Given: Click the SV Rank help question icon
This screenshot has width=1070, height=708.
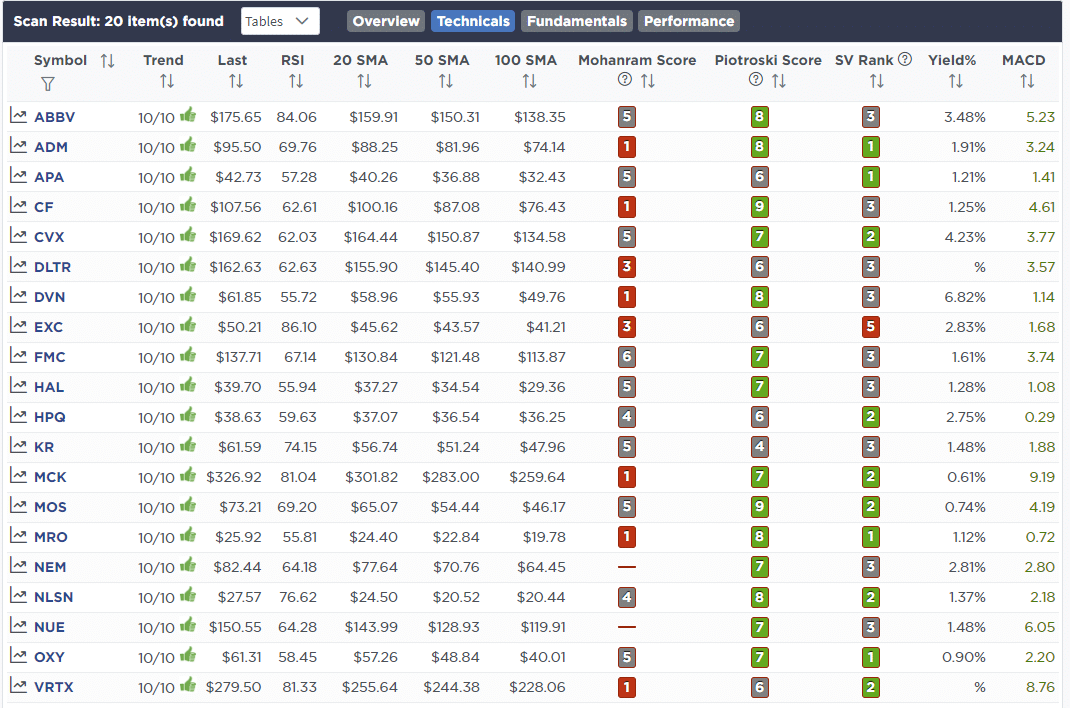Looking at the screenshot, I should coord(905,59).
